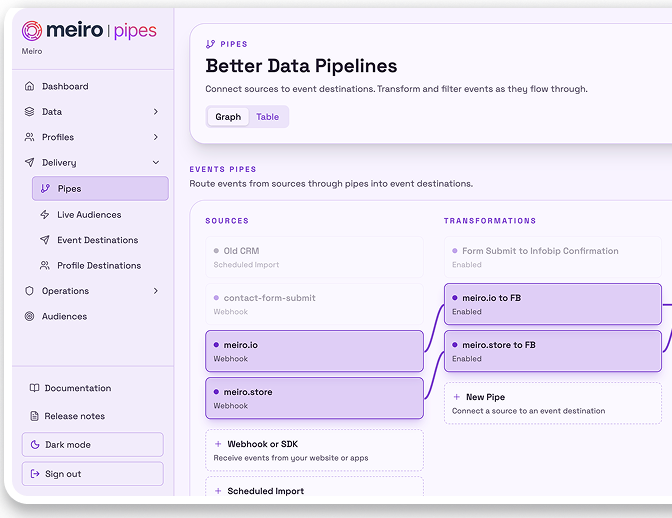
Task: Switch to the Graph view tab
Action: (228, 117)
